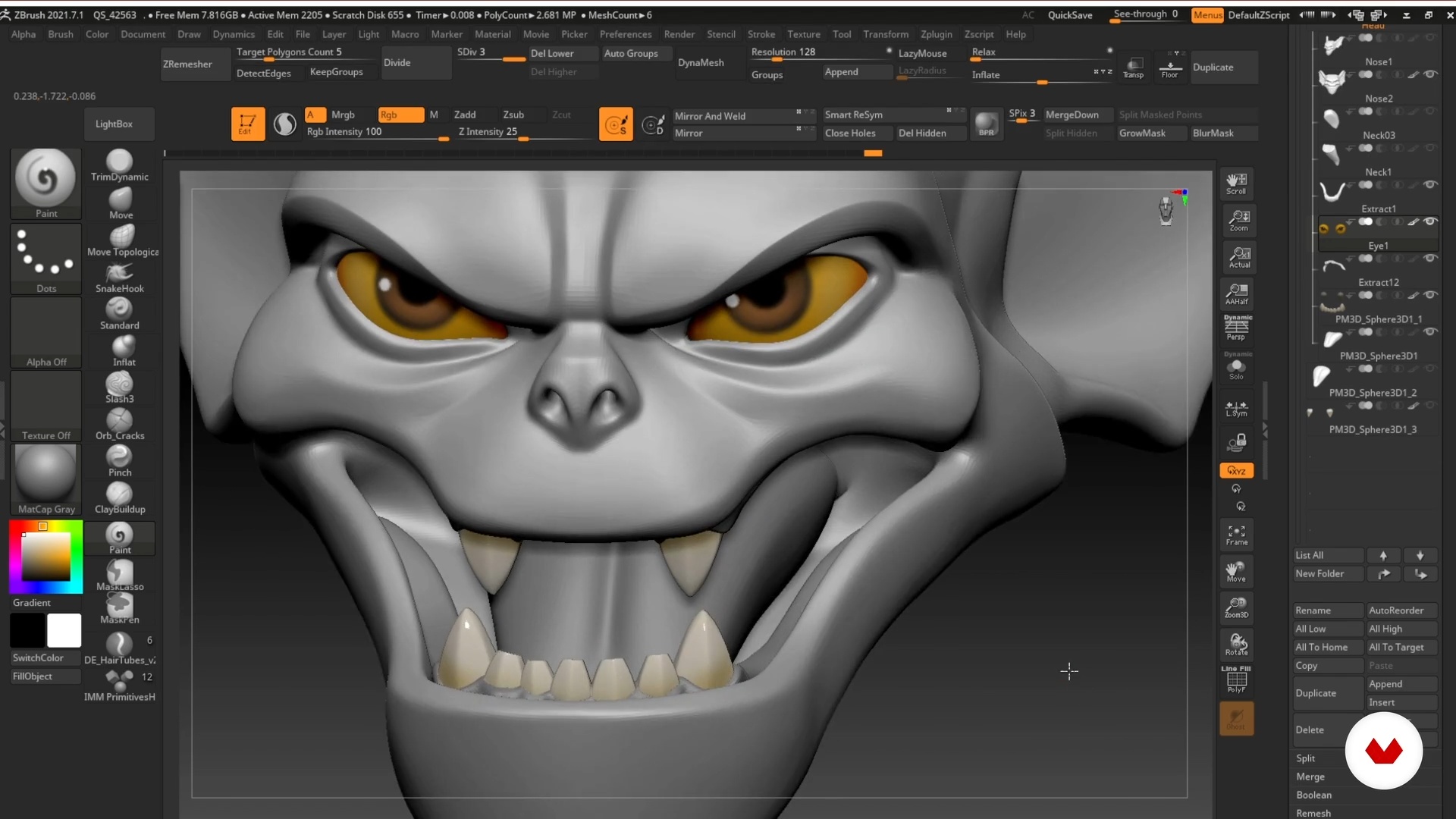
Task: Open the large Paint brush thumbnail
Action: coord(45,184)
